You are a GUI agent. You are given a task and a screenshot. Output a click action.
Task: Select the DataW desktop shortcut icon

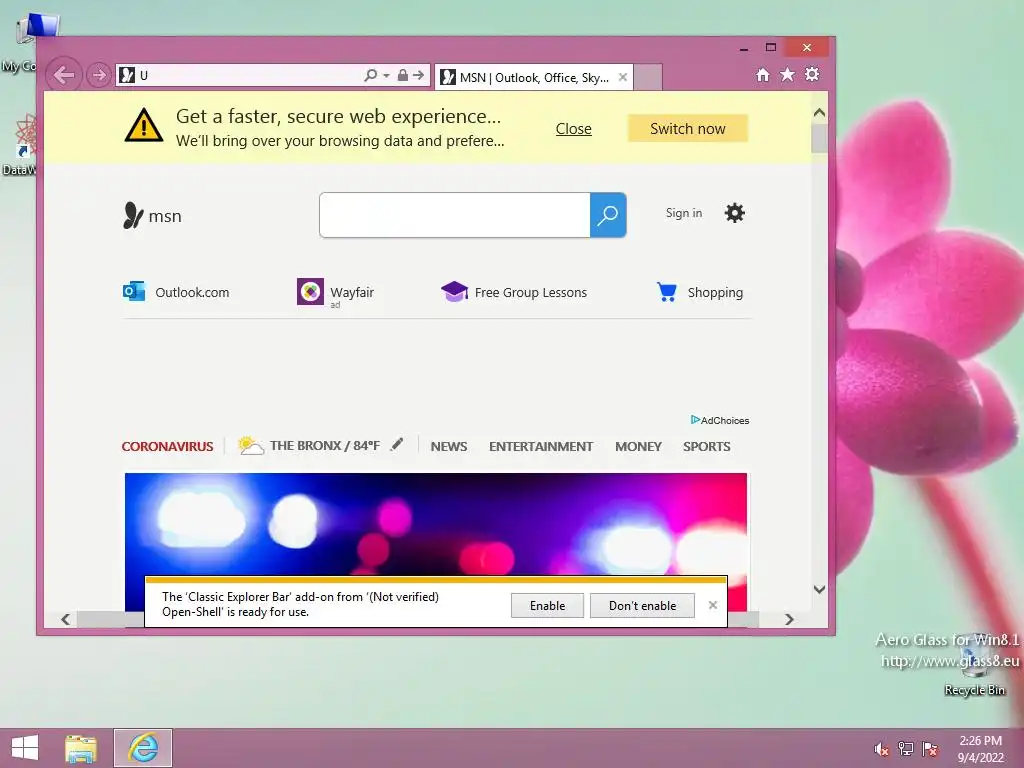20,145
